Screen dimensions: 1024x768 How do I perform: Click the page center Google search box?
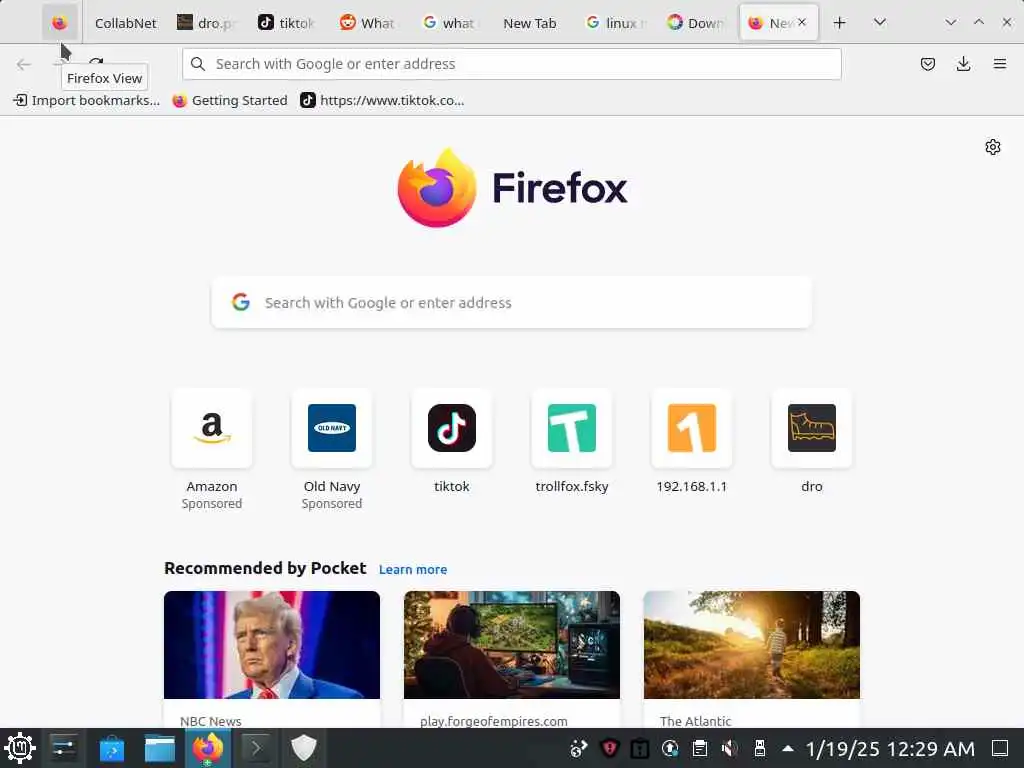511,302
